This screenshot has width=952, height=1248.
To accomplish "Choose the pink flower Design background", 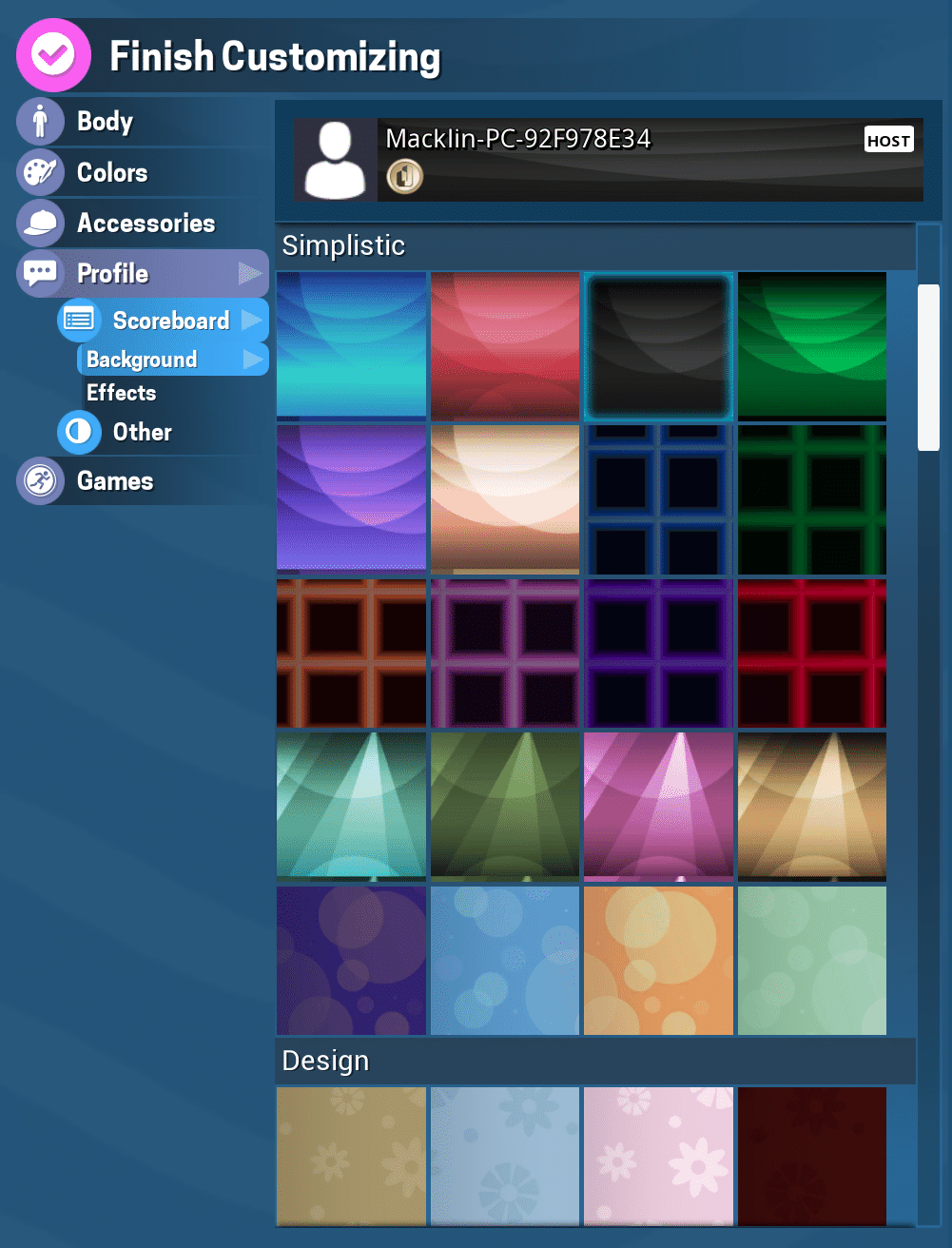I will pyautogui.click(x=658, y=1157).
